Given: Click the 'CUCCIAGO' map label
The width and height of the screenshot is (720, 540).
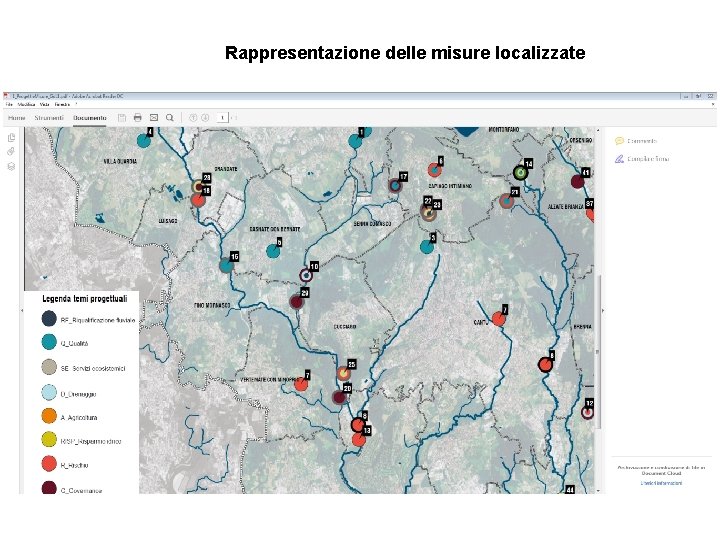Looking at the screenshot, I should click(345, 327).
